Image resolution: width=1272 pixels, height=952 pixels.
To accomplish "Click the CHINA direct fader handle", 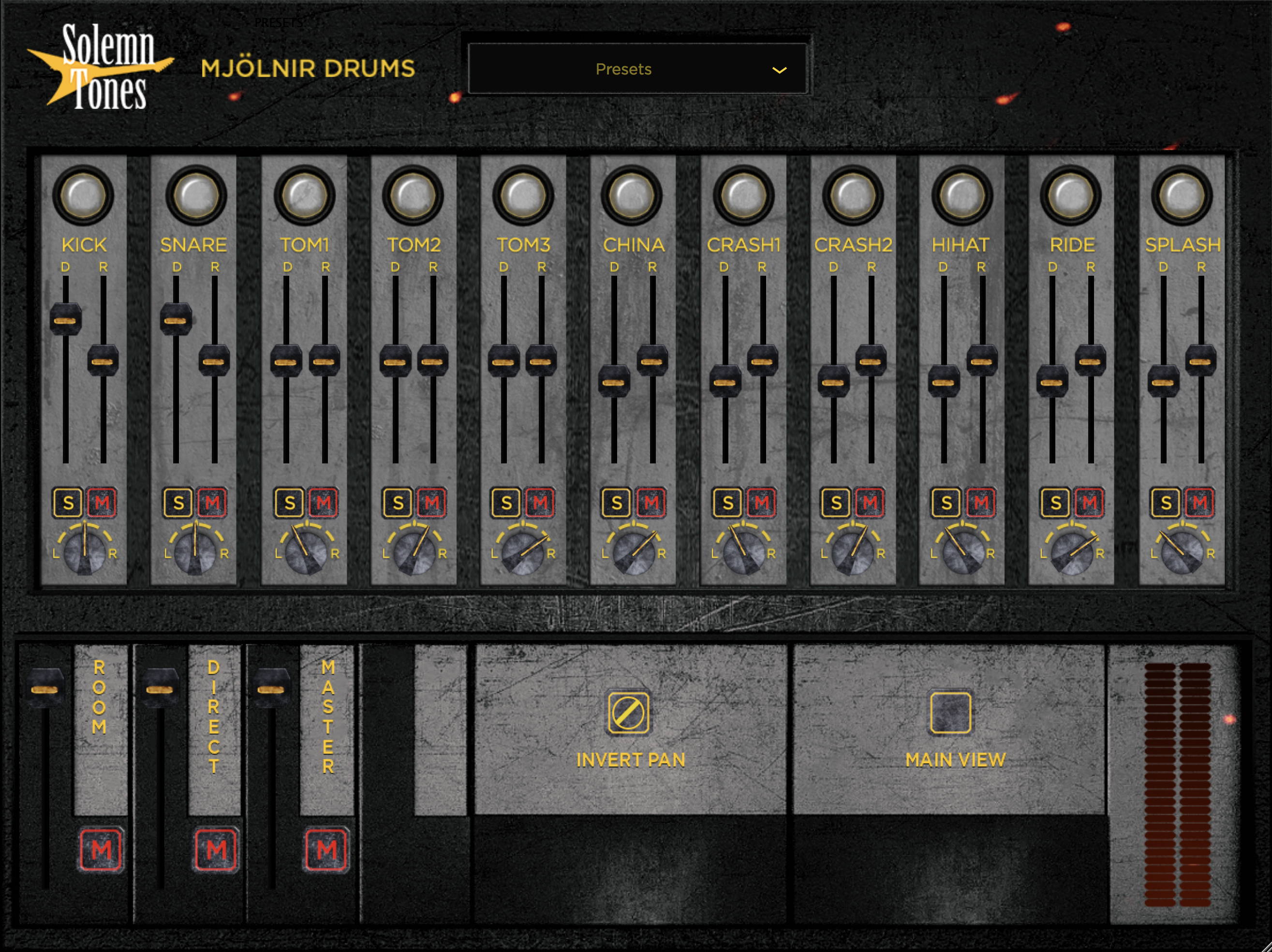I will (x=614, y=382).
